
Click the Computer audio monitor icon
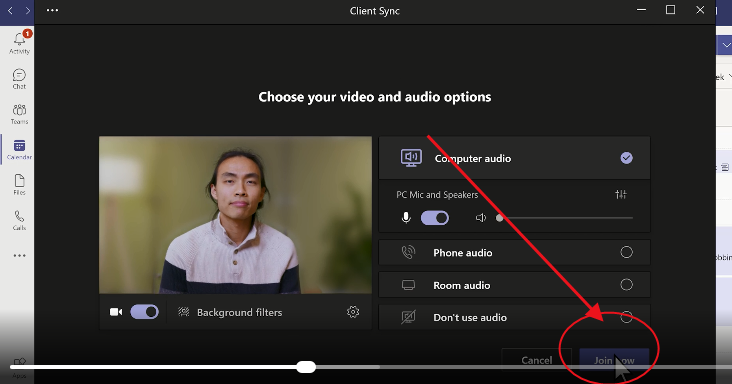[x=411, y=158]
